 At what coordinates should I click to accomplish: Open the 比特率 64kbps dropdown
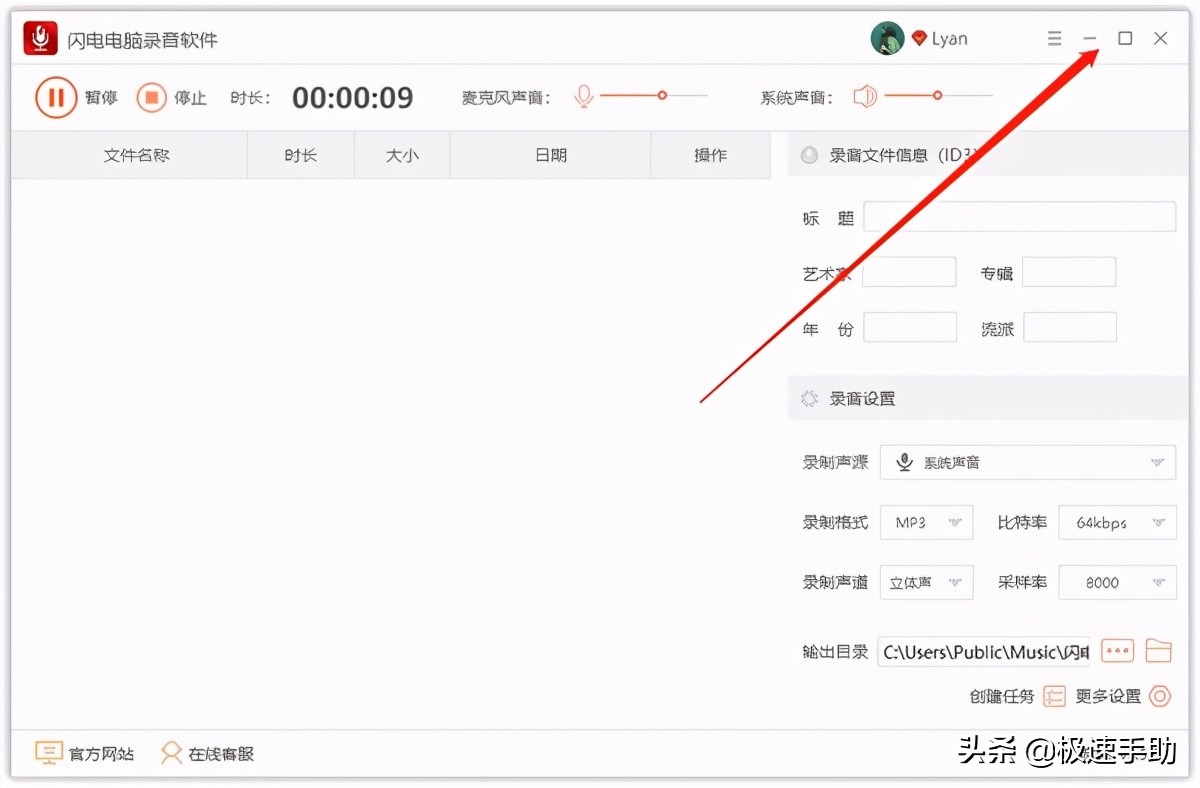(1117, 522)
